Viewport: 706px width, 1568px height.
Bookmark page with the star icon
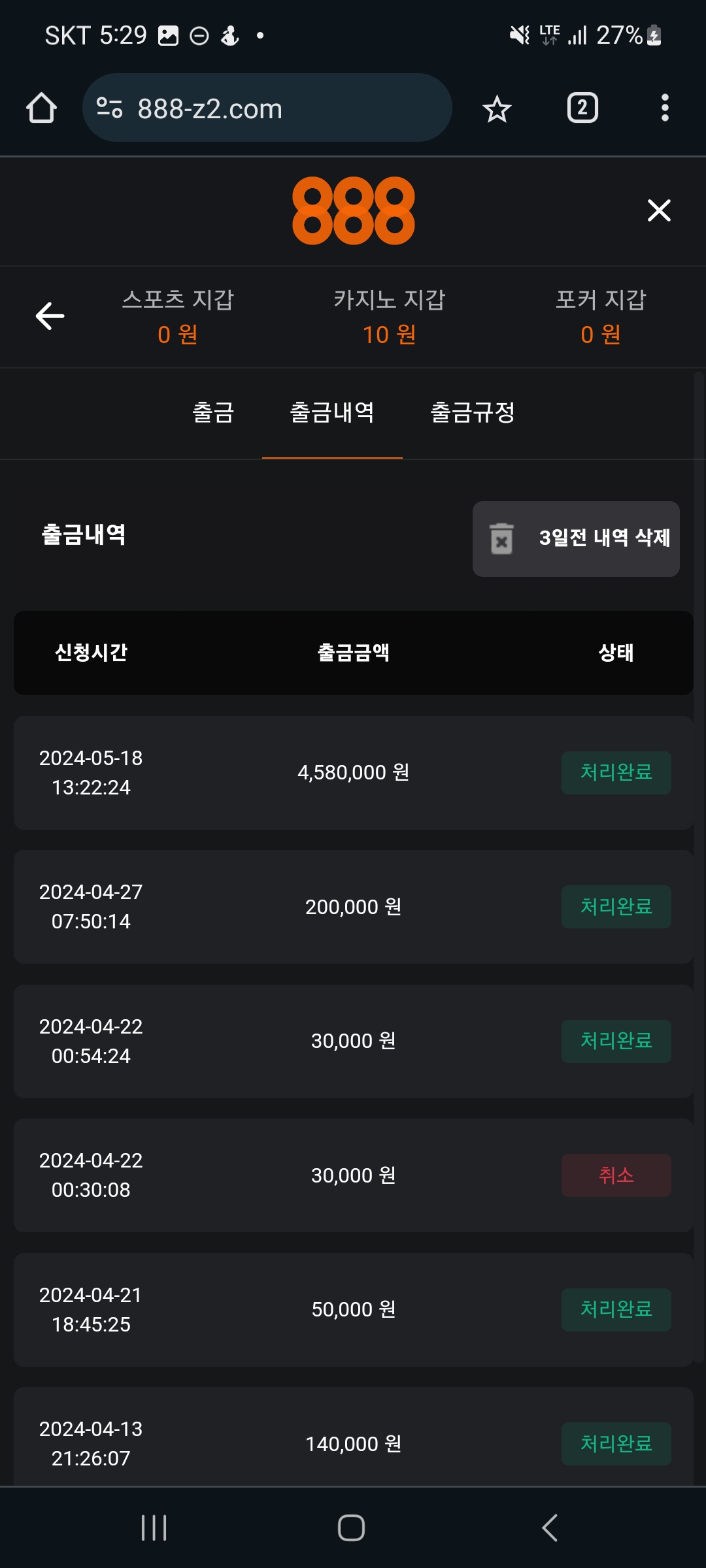497,108
